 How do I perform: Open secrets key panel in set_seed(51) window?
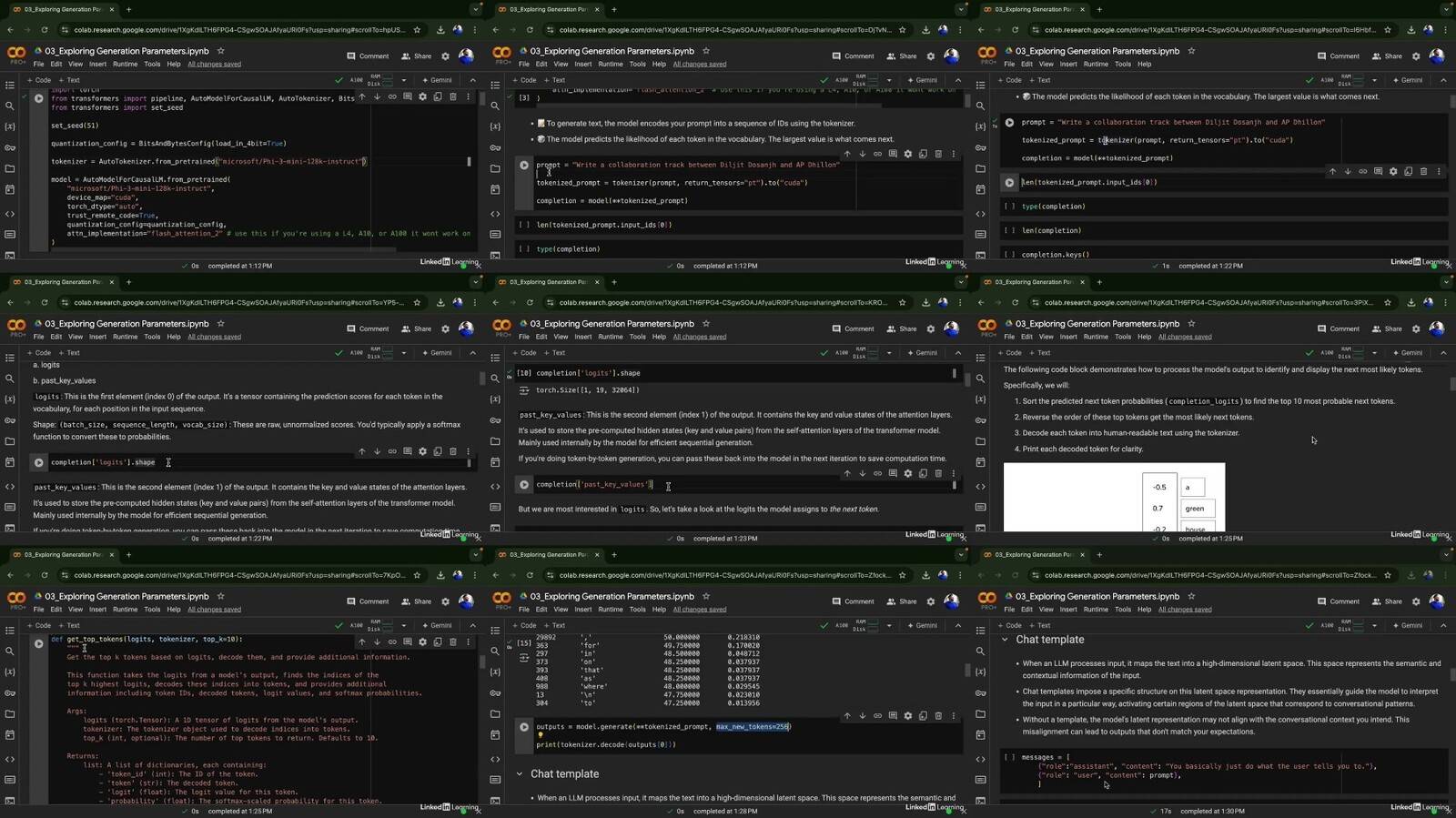(x=10, y=147)
